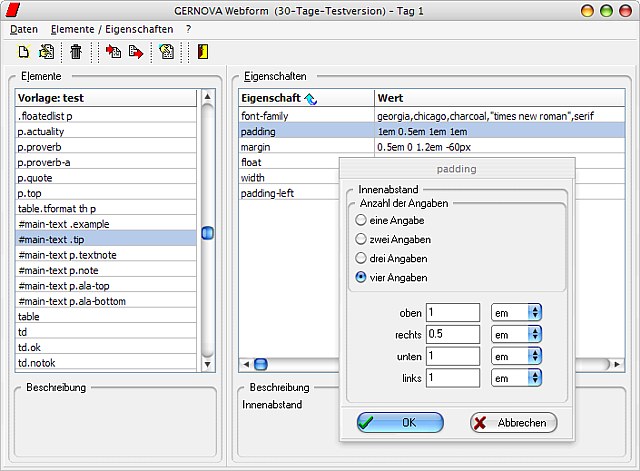This screenshot has width=640, height=471.
Task: Select the font-family property row
Action: point(432,116)
